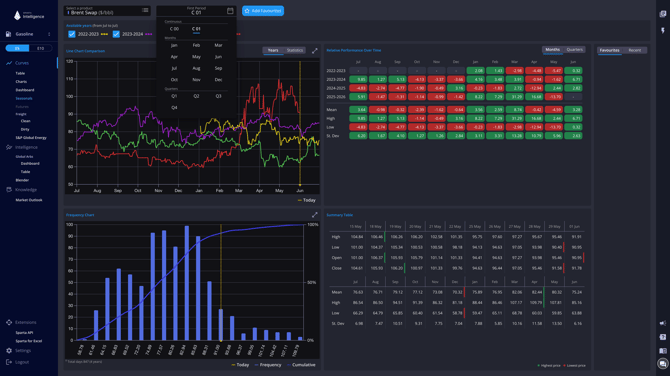Click the top-right layered windows icon
The image size is (670, 376).
click(663, 14)
